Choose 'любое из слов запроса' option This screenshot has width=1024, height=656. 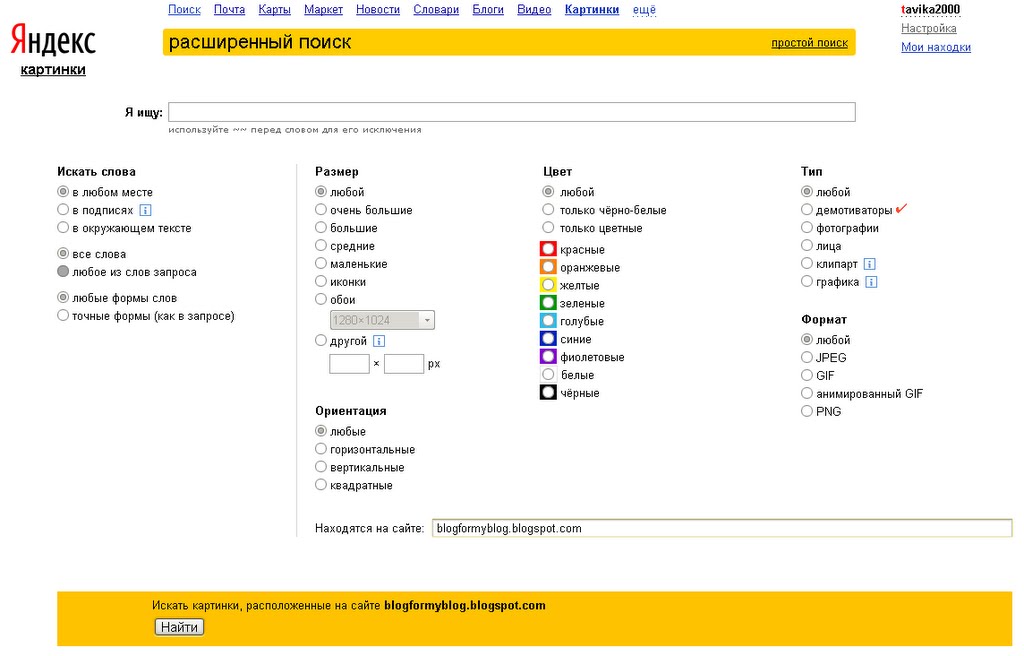63,271
